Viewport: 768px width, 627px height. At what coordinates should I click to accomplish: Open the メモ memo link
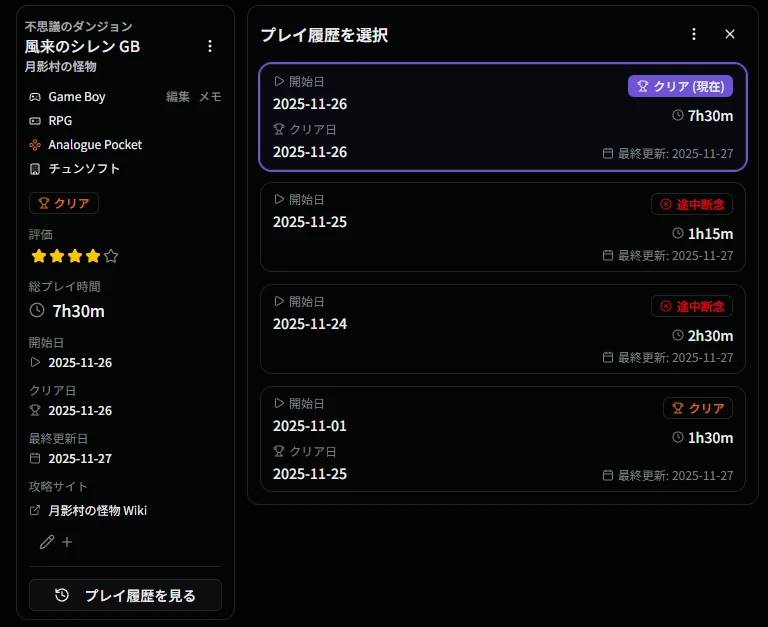coord(210,97)
